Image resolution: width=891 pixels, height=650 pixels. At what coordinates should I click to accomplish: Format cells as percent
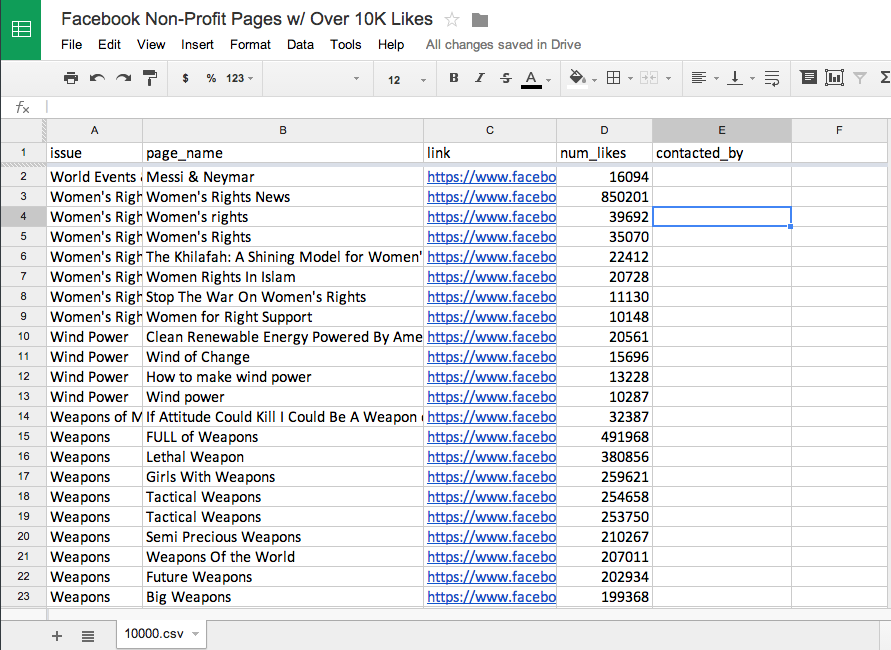click(x=211, y=78)
